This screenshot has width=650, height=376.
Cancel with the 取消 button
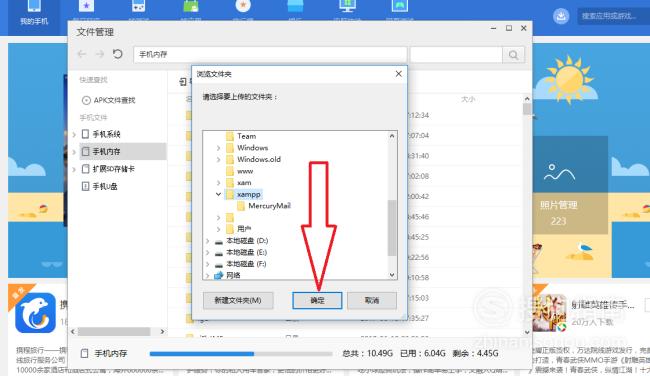point(372,300)
